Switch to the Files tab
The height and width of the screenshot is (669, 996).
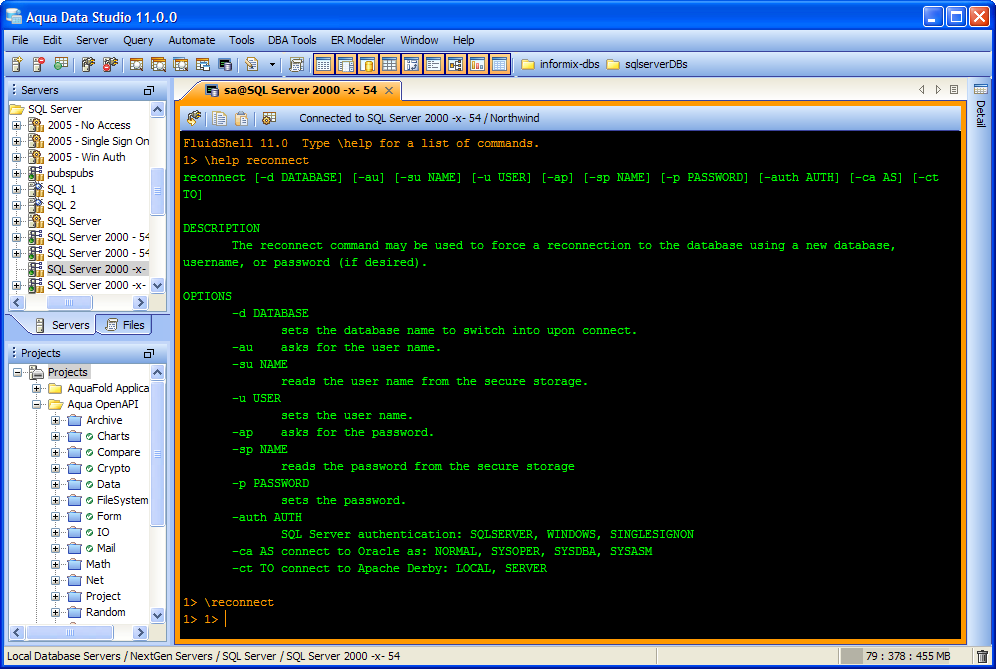pos(125,325)
